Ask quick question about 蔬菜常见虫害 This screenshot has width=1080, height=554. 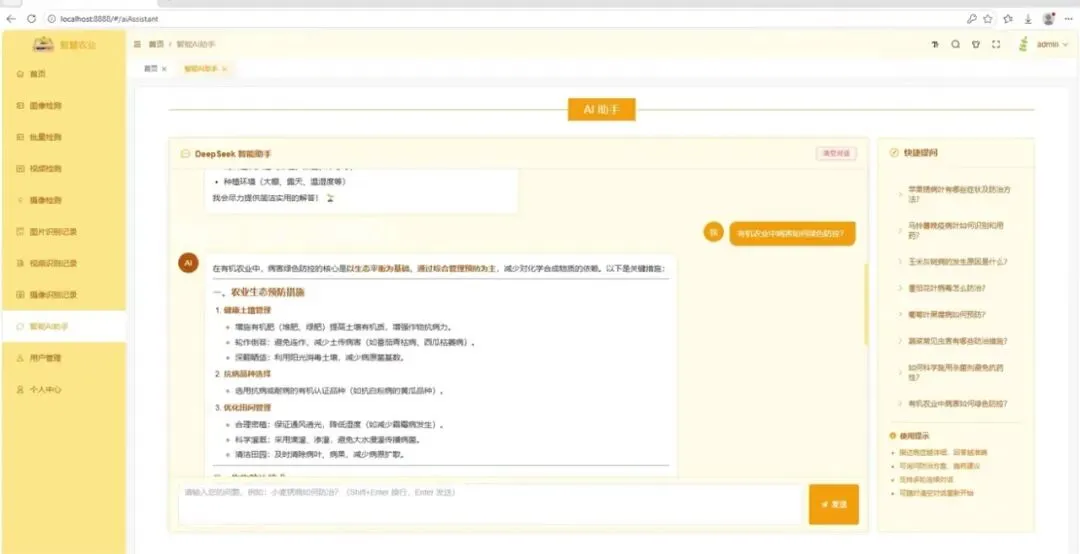pos(957,341)
